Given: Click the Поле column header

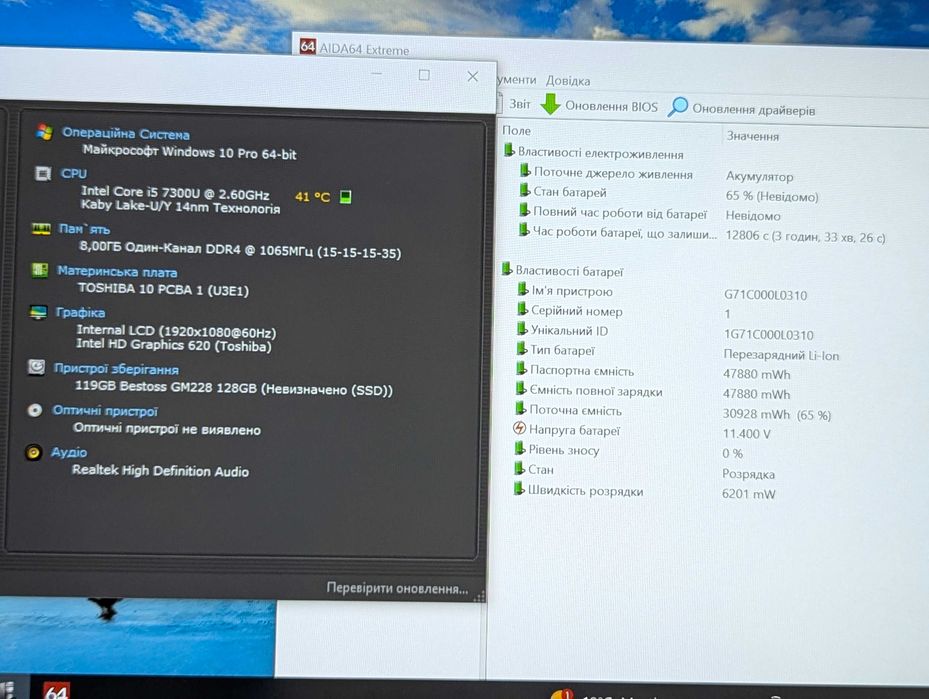Looking at the screenshot, I should [517, 130].
